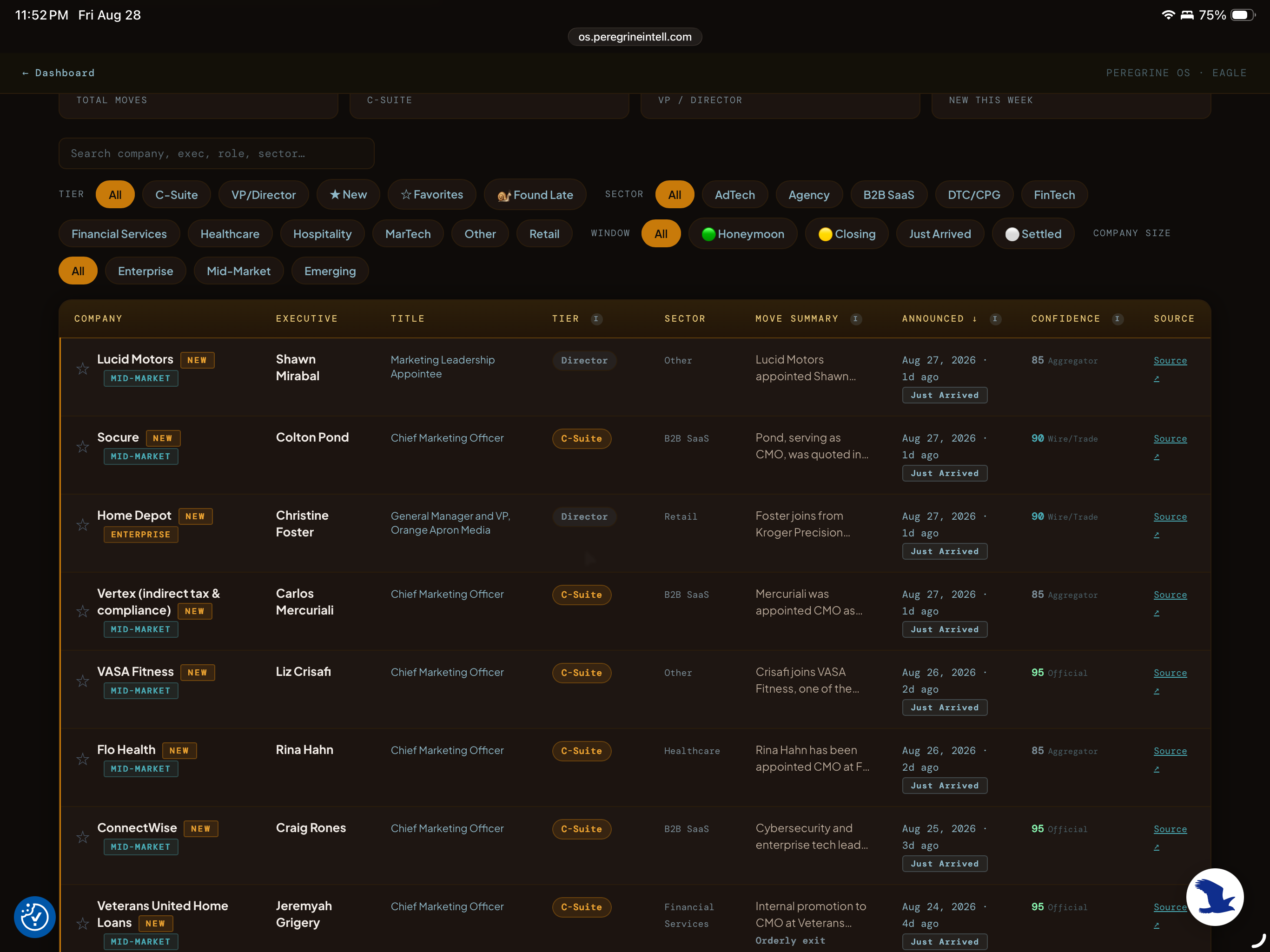Star the VASA Fitness row
The width and height of the screenshot is (1270, 952).
pyautogui.click(x=83, y=681)
